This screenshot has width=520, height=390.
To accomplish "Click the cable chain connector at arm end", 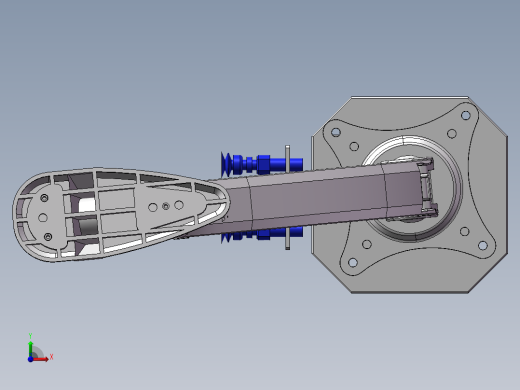I will click(x=428, y=187).
